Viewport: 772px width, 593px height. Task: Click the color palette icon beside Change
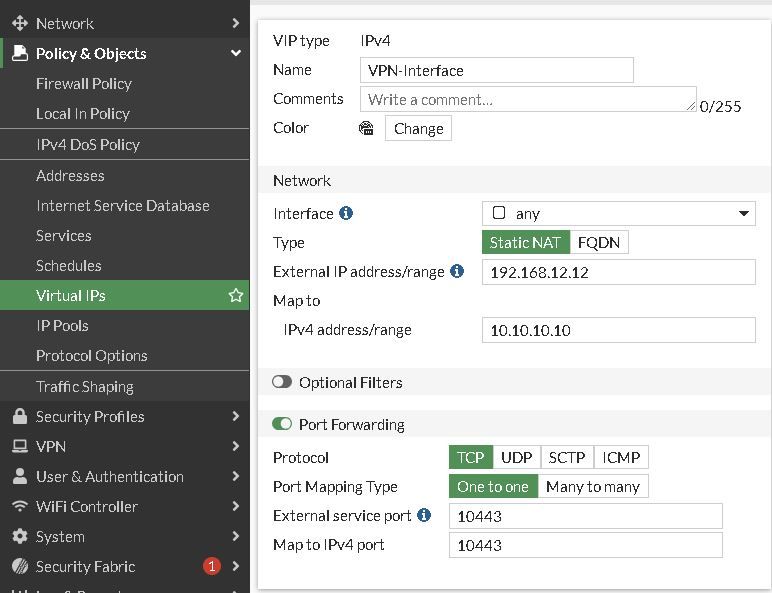367,129
